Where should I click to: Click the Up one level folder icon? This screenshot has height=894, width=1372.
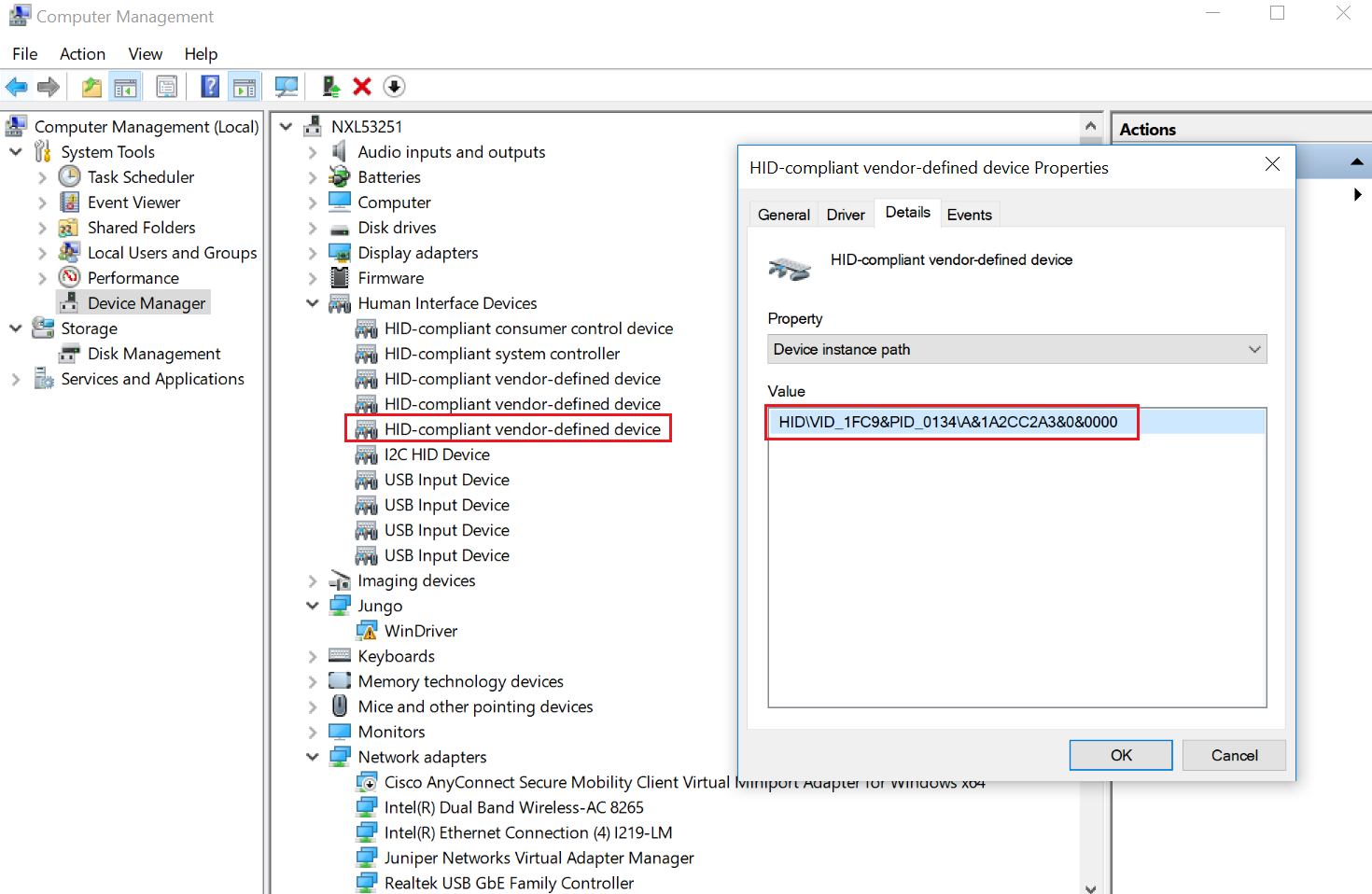pyautogui.click(x=91, y=87)
